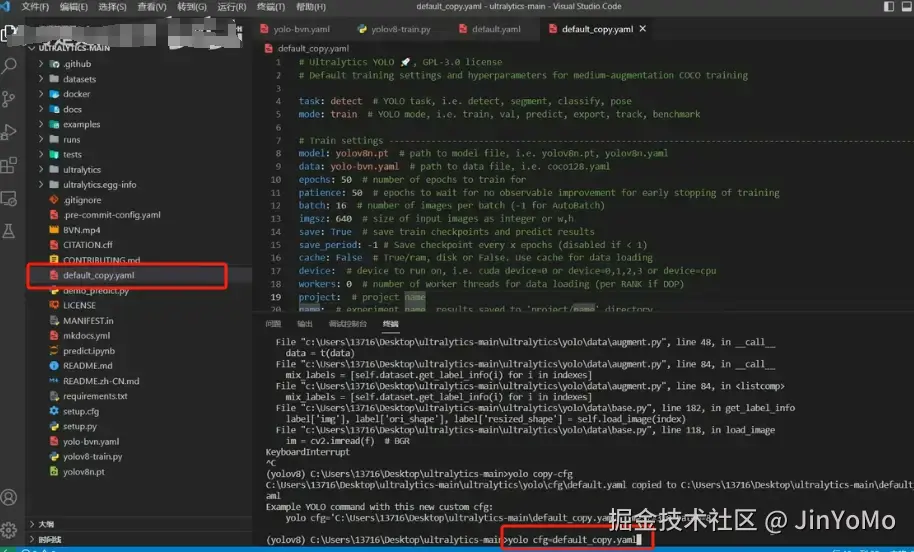The width and height of the screenshot is (914, 552).
Task: Expand the runs folder
Action: pos(41,139)
